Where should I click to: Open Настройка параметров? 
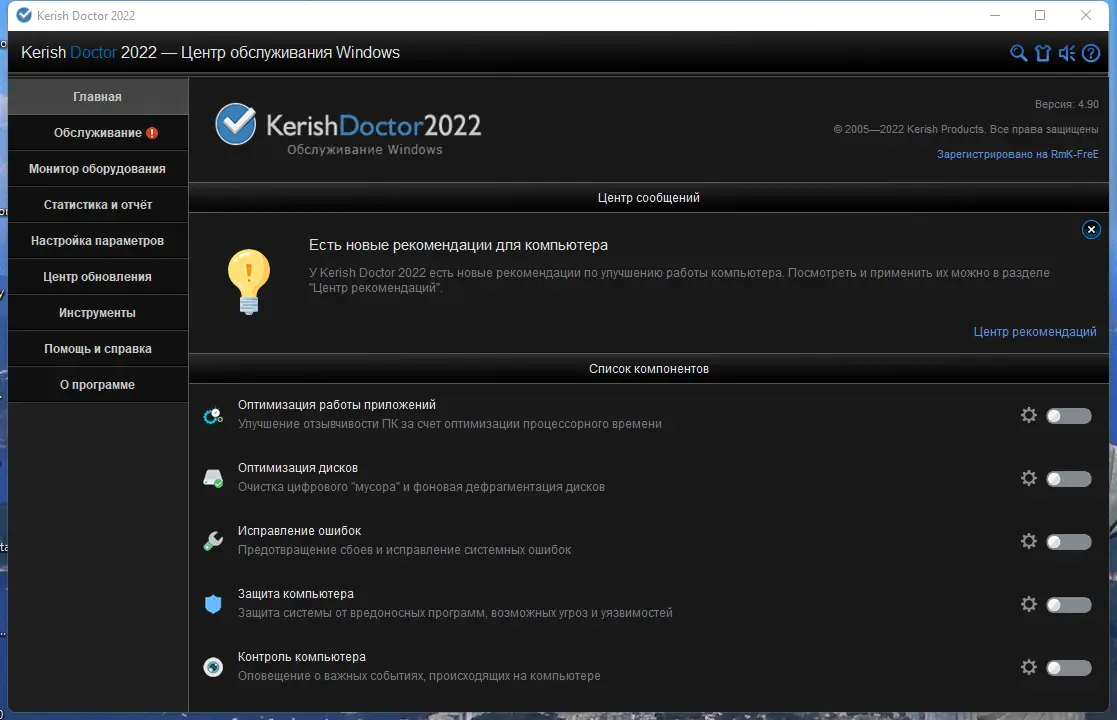[x=98, y=241]
